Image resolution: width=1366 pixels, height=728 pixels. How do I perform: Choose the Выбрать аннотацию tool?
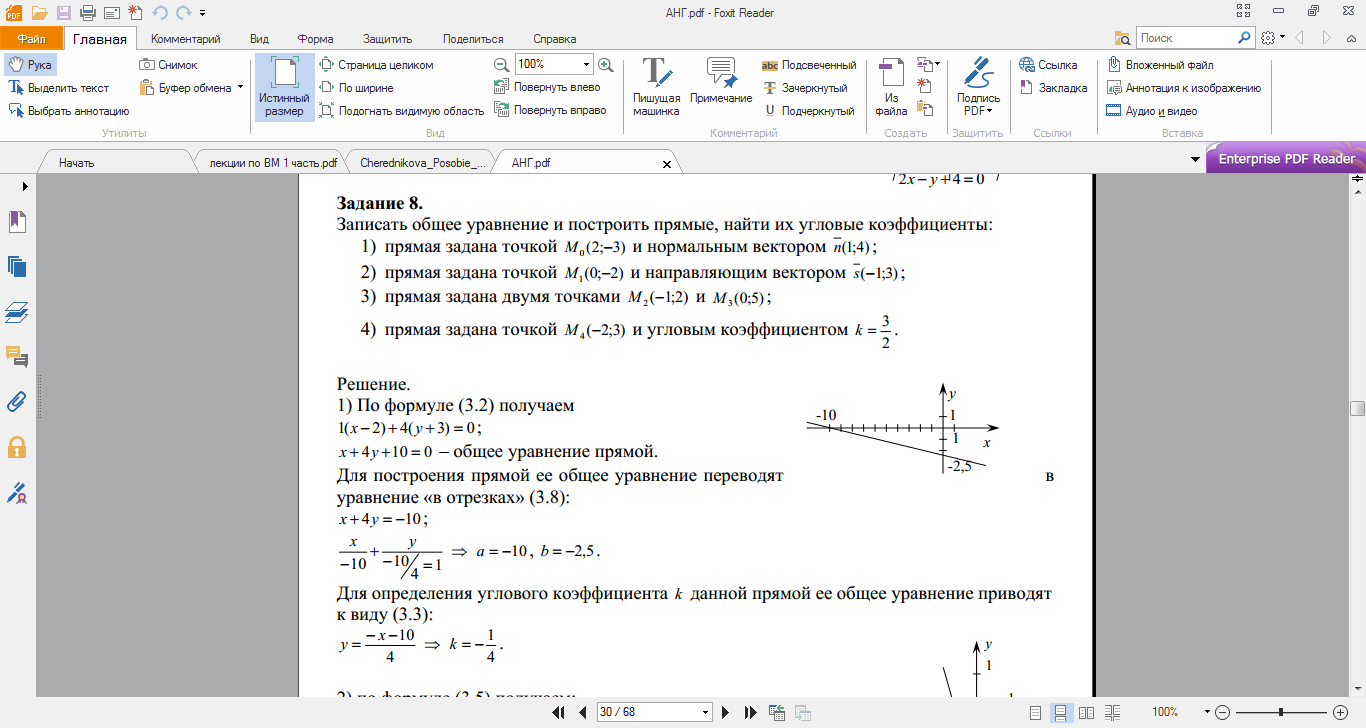click(x=69, y=111)
